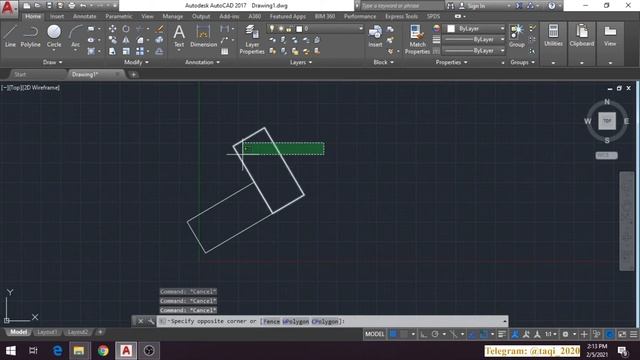Select the CPolygon option in command line
The image size is (640, 360).
coord(325,321)
